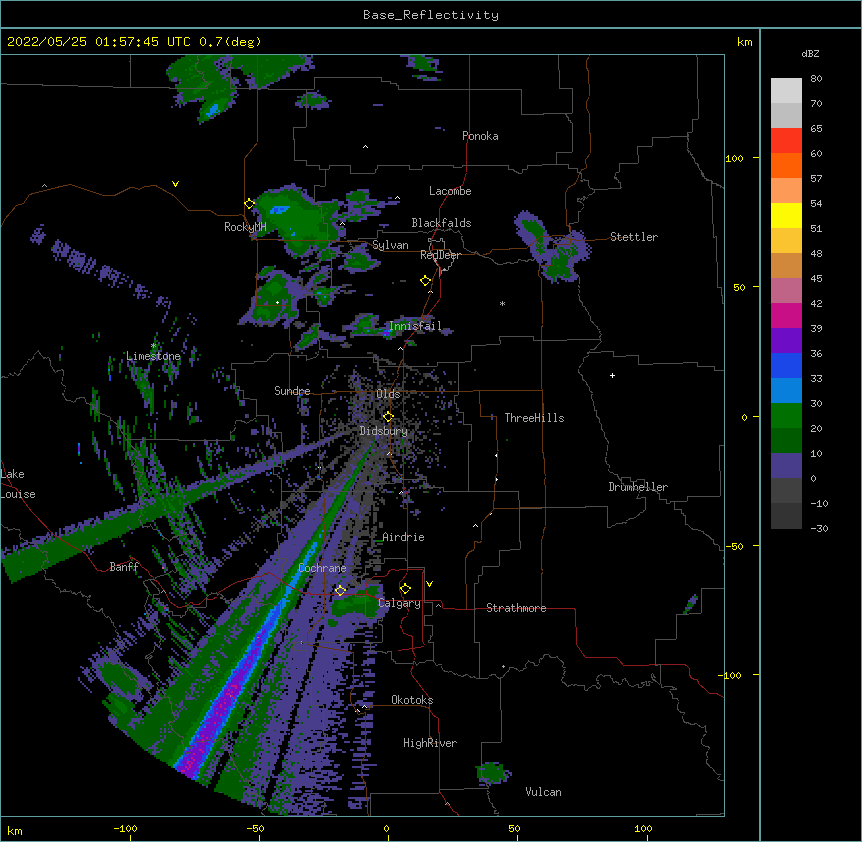Click the yellow diamond marker beside RockyMH
Viewport: 862px width, 842px height.
pyautogui.click(x=250, y=204)
